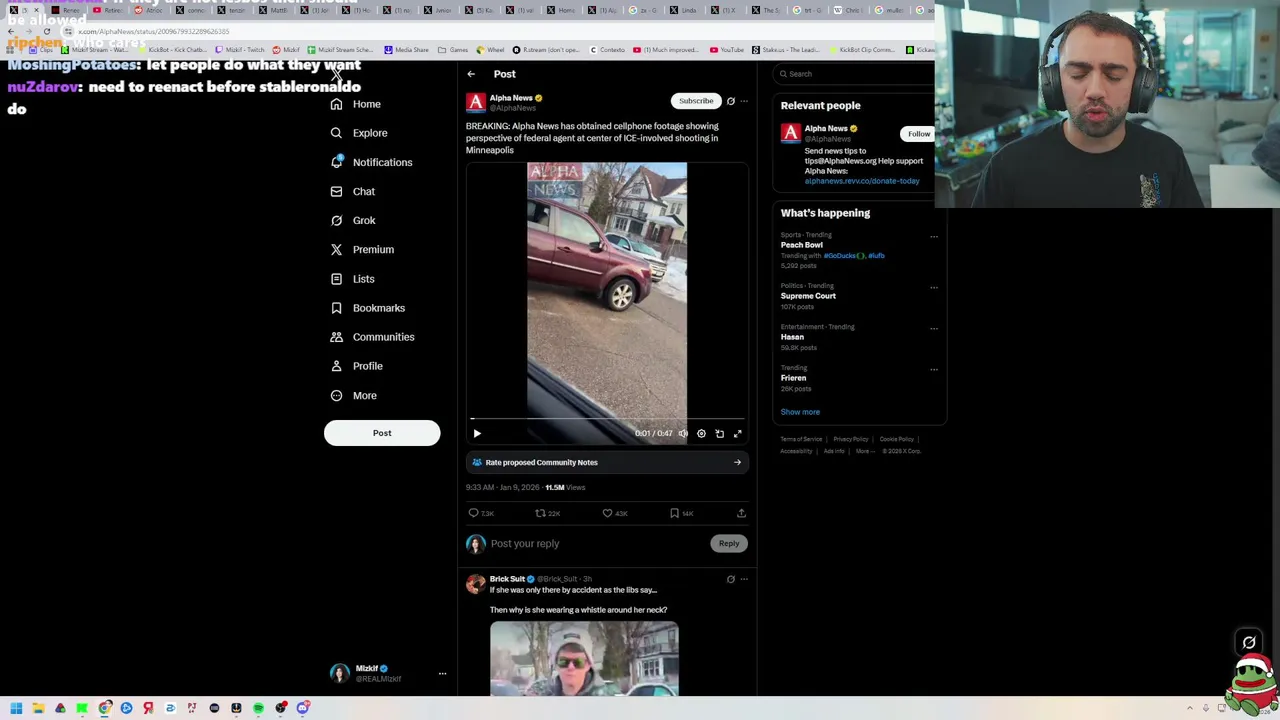Open Hasan trending topic
The height and width of the screenshot is (720, 1280).
click(x=792, y=337)
